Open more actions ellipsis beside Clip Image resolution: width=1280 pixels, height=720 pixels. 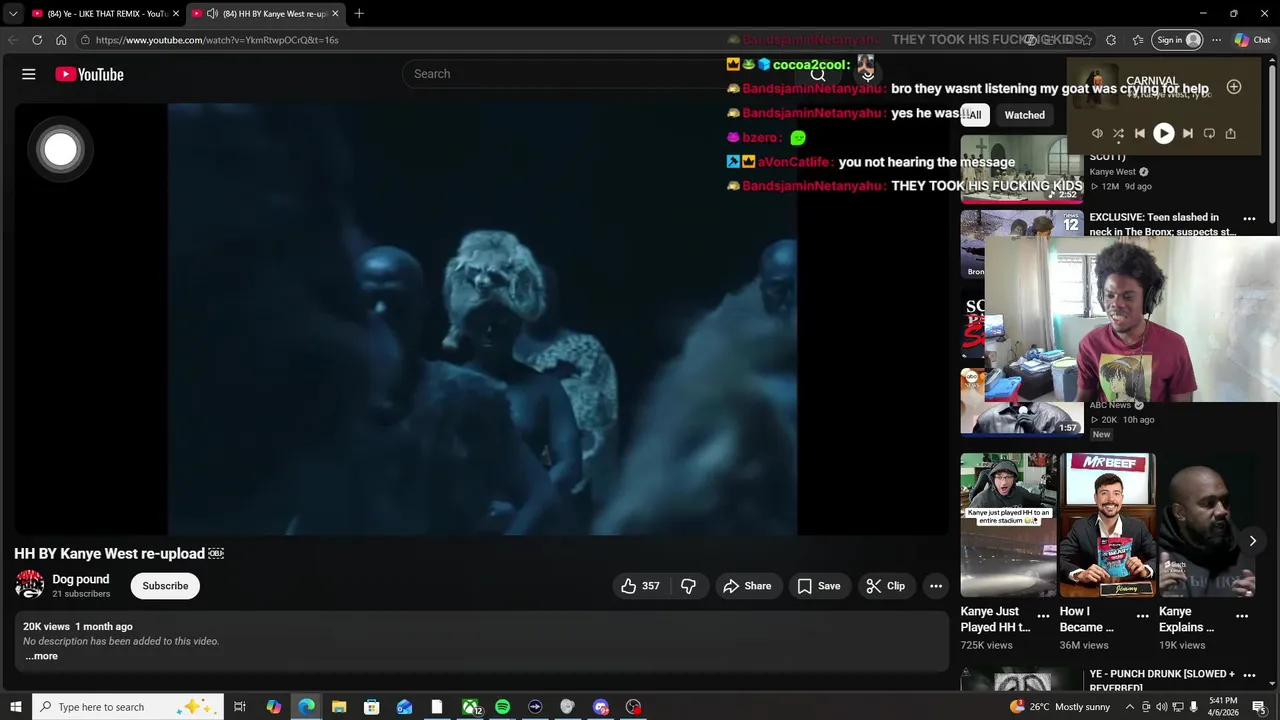936,586
